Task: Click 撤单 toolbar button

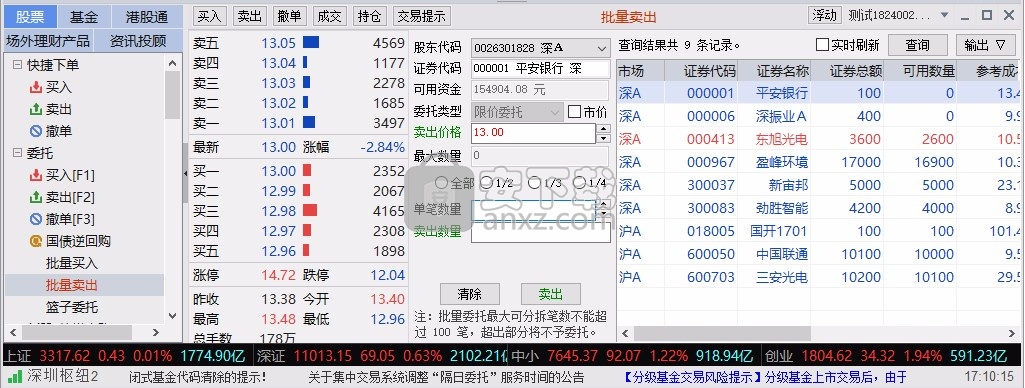Action: [289, 16]
